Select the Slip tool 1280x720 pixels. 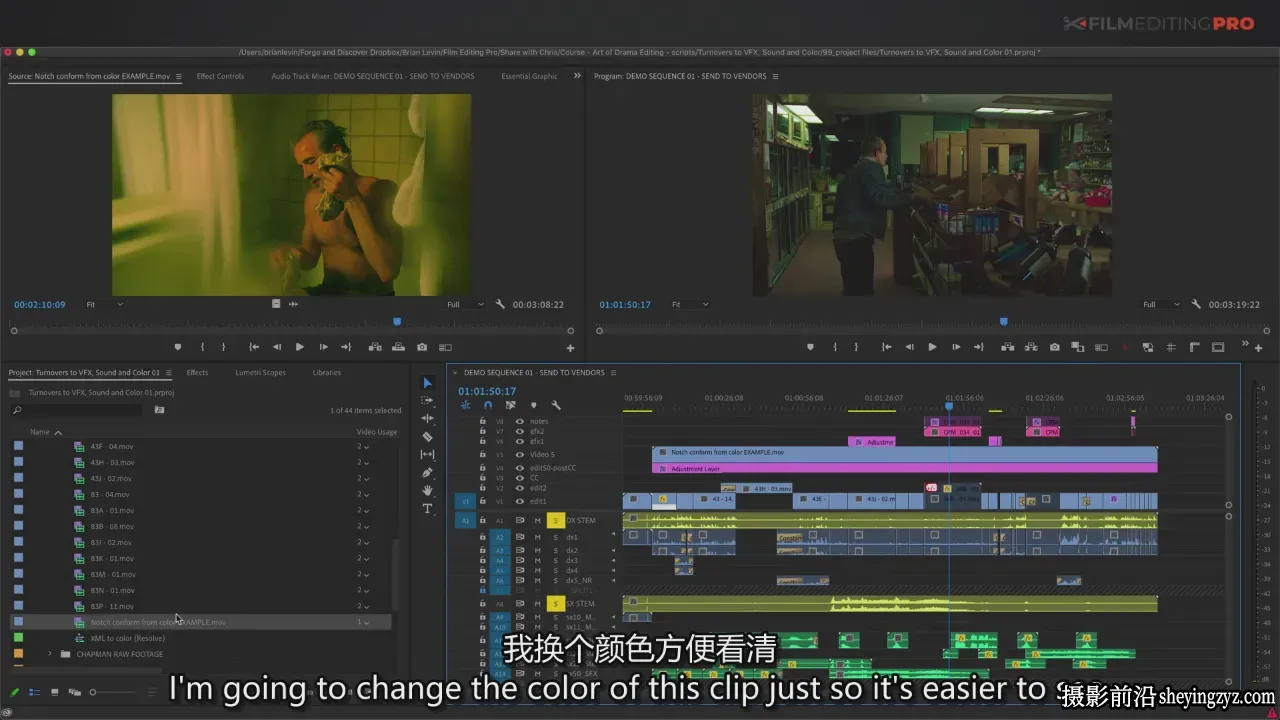coord(427,455)
